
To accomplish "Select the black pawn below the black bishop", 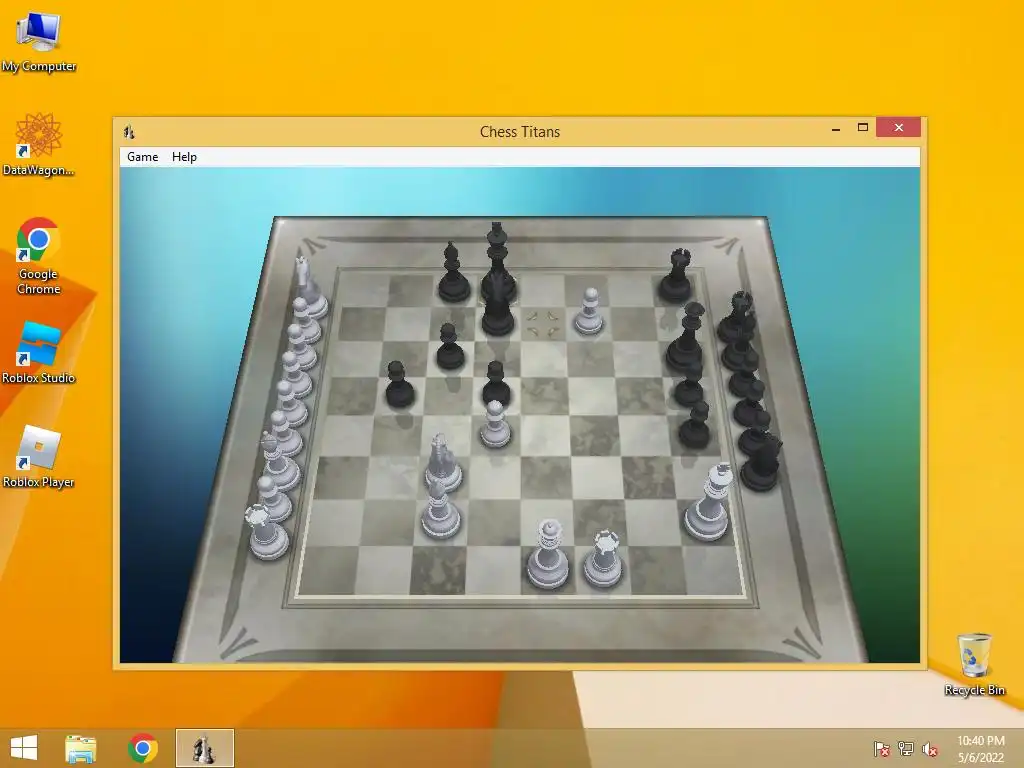I will coord(450,346).
